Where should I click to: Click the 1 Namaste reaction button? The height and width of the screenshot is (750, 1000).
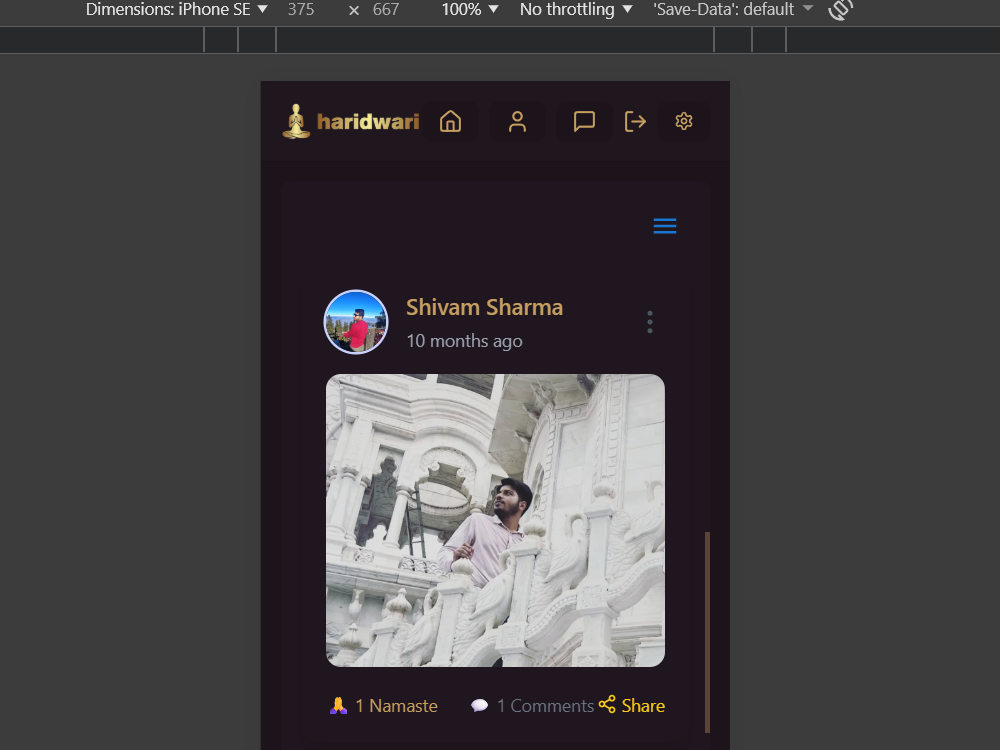(384, 706)
